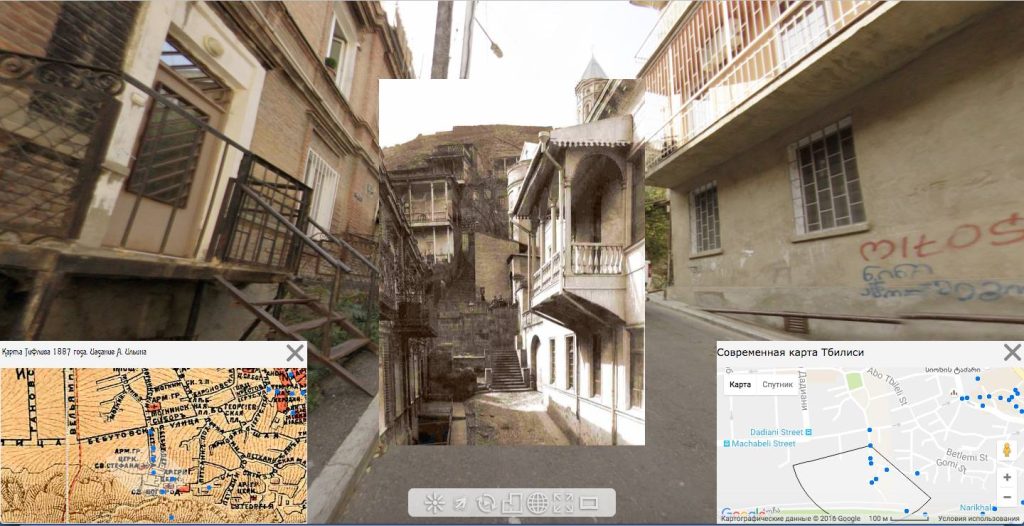This screenshot has height=526, width=1024.
Task: Click the Gomi St street label
Action: tap(951, 465)
